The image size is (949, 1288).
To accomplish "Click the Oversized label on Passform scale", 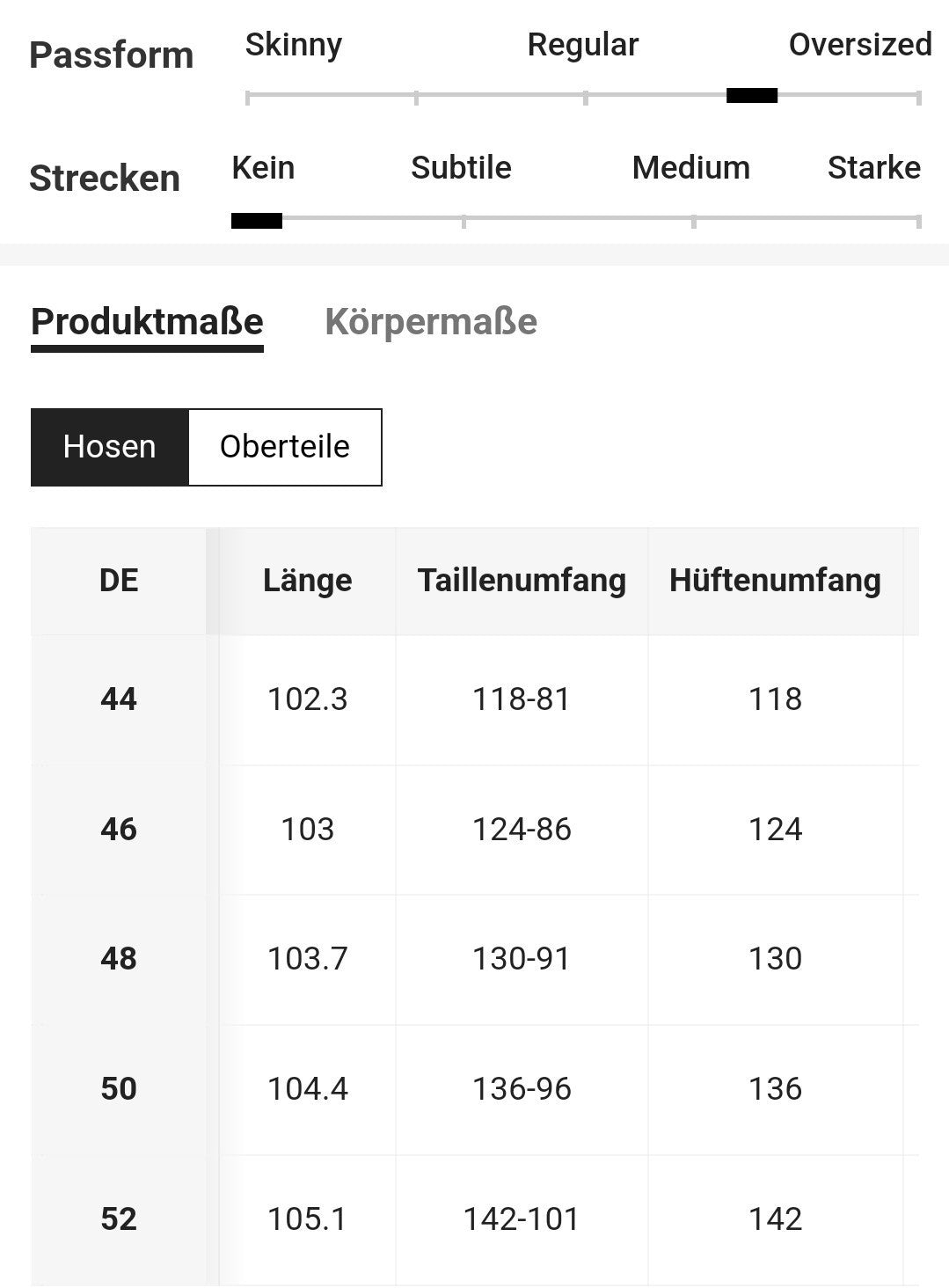I will pos(860,45).
